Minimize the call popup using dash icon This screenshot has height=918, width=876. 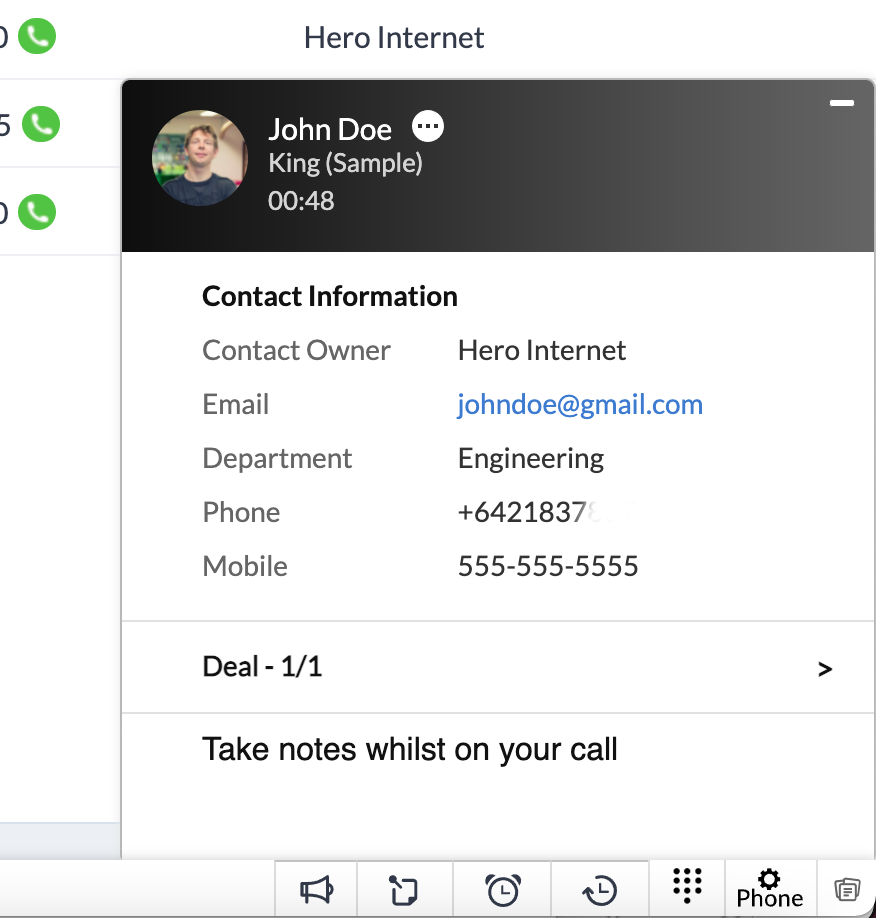(x=841, y=103)
